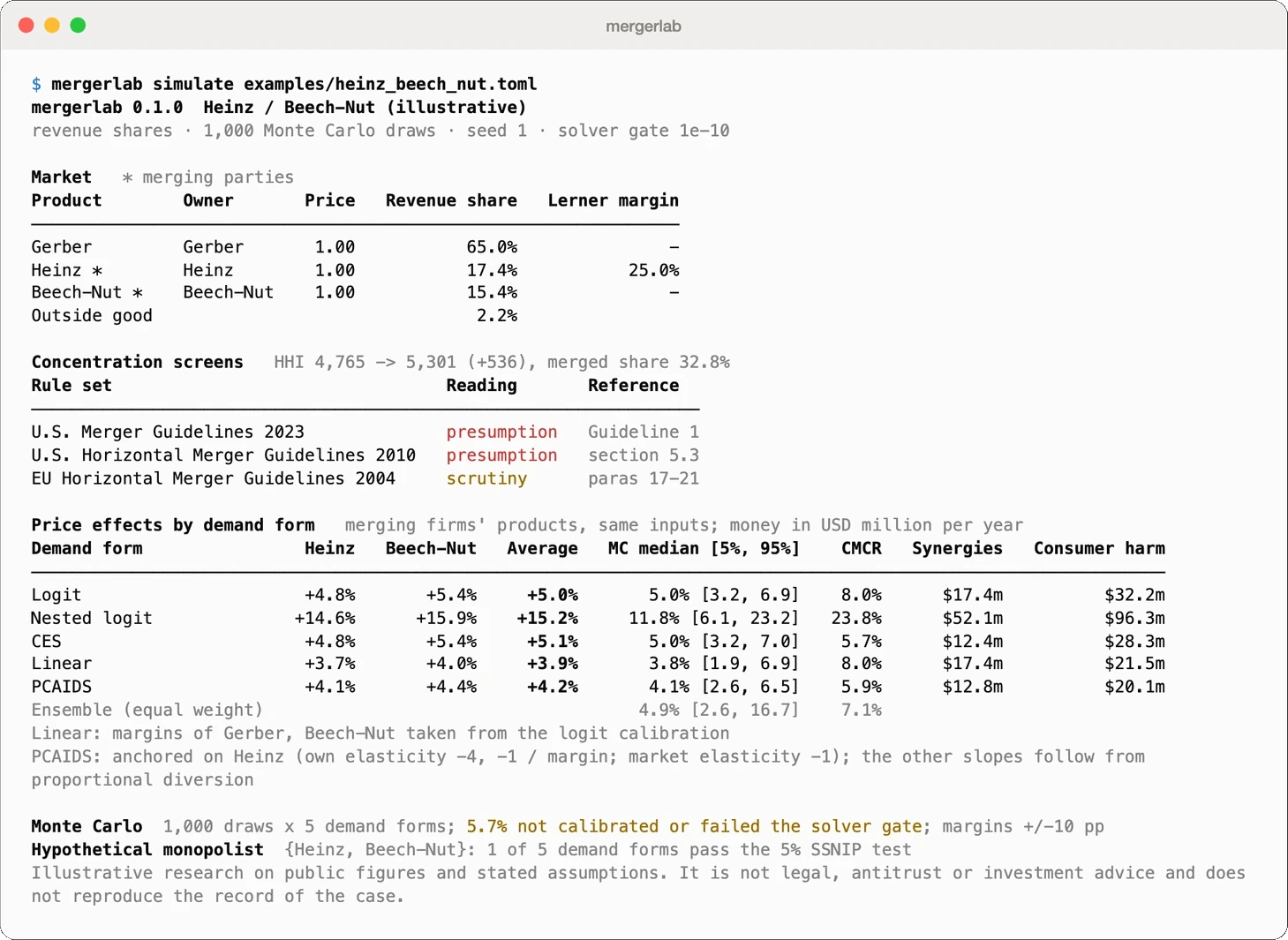Select Gerber's revenue share value 65.0%
The height and width of the screenshot is (940, 1288).
pos(492,247)
